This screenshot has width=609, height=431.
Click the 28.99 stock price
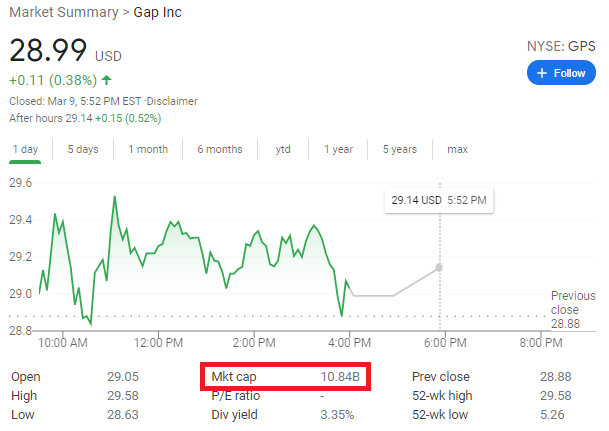point(48,50)
